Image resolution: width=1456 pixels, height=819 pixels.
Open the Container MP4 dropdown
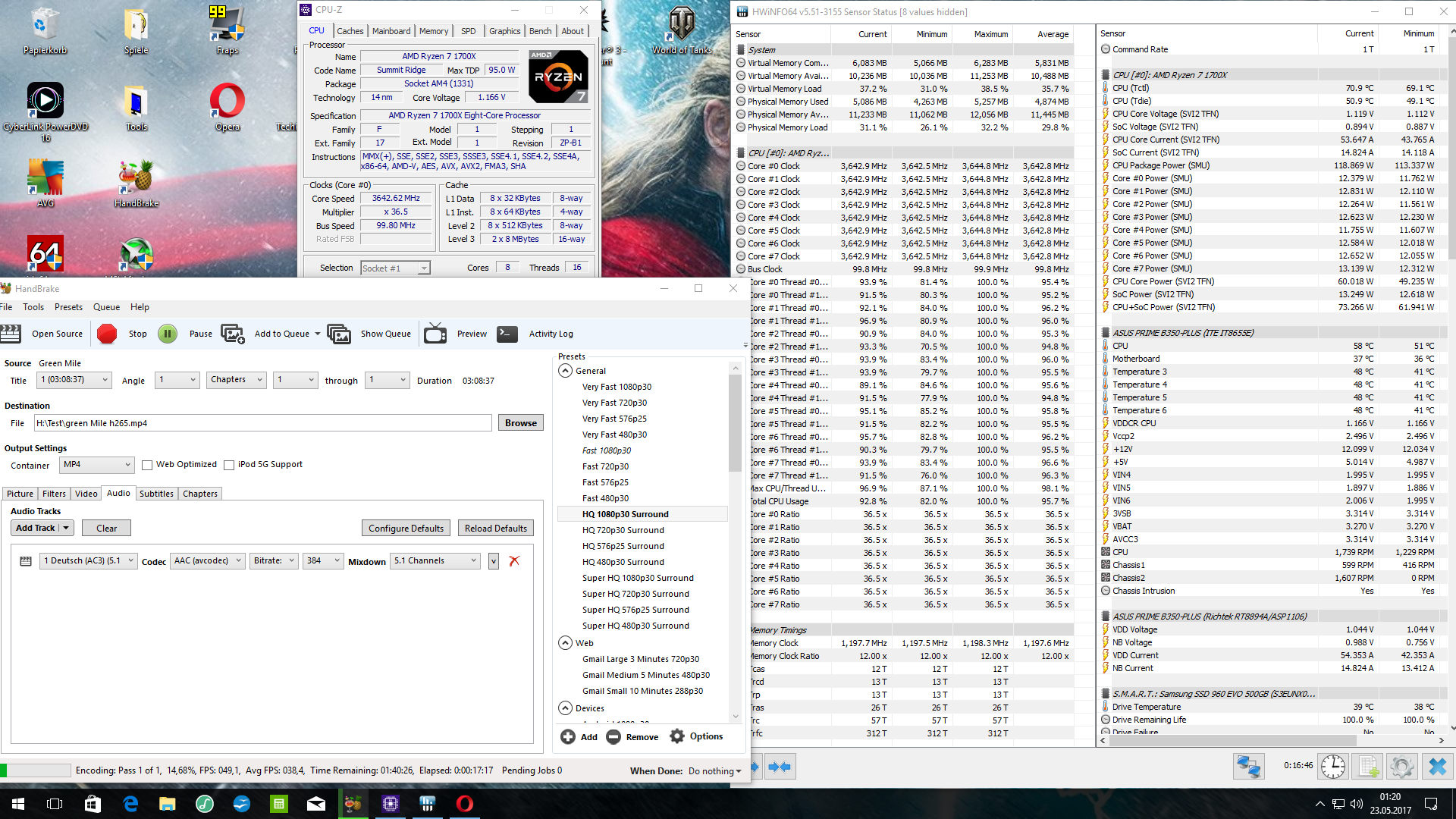97,465
